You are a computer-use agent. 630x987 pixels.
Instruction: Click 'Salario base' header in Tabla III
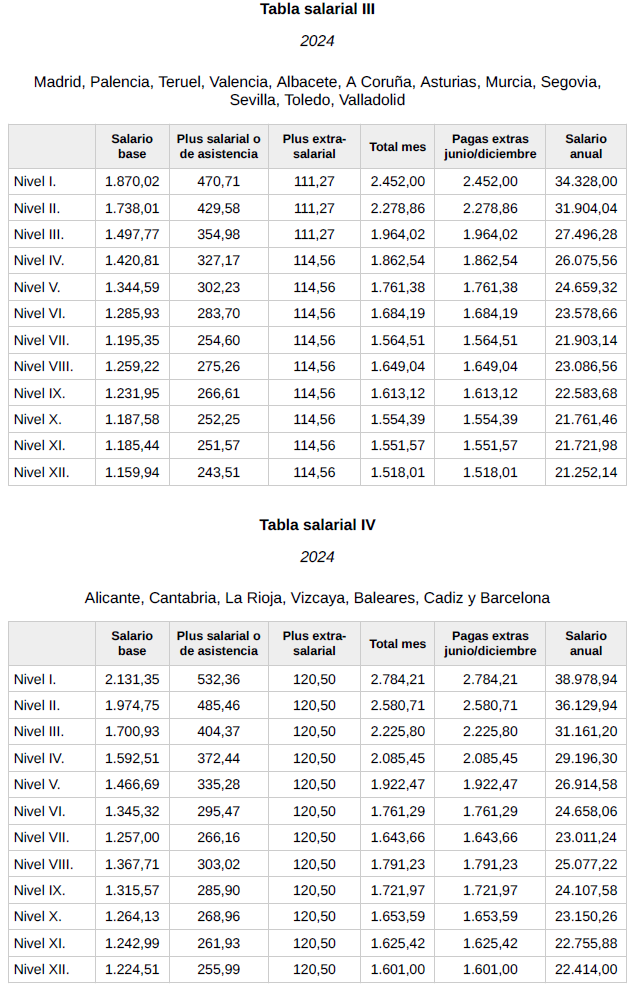(x=132, y=147)
